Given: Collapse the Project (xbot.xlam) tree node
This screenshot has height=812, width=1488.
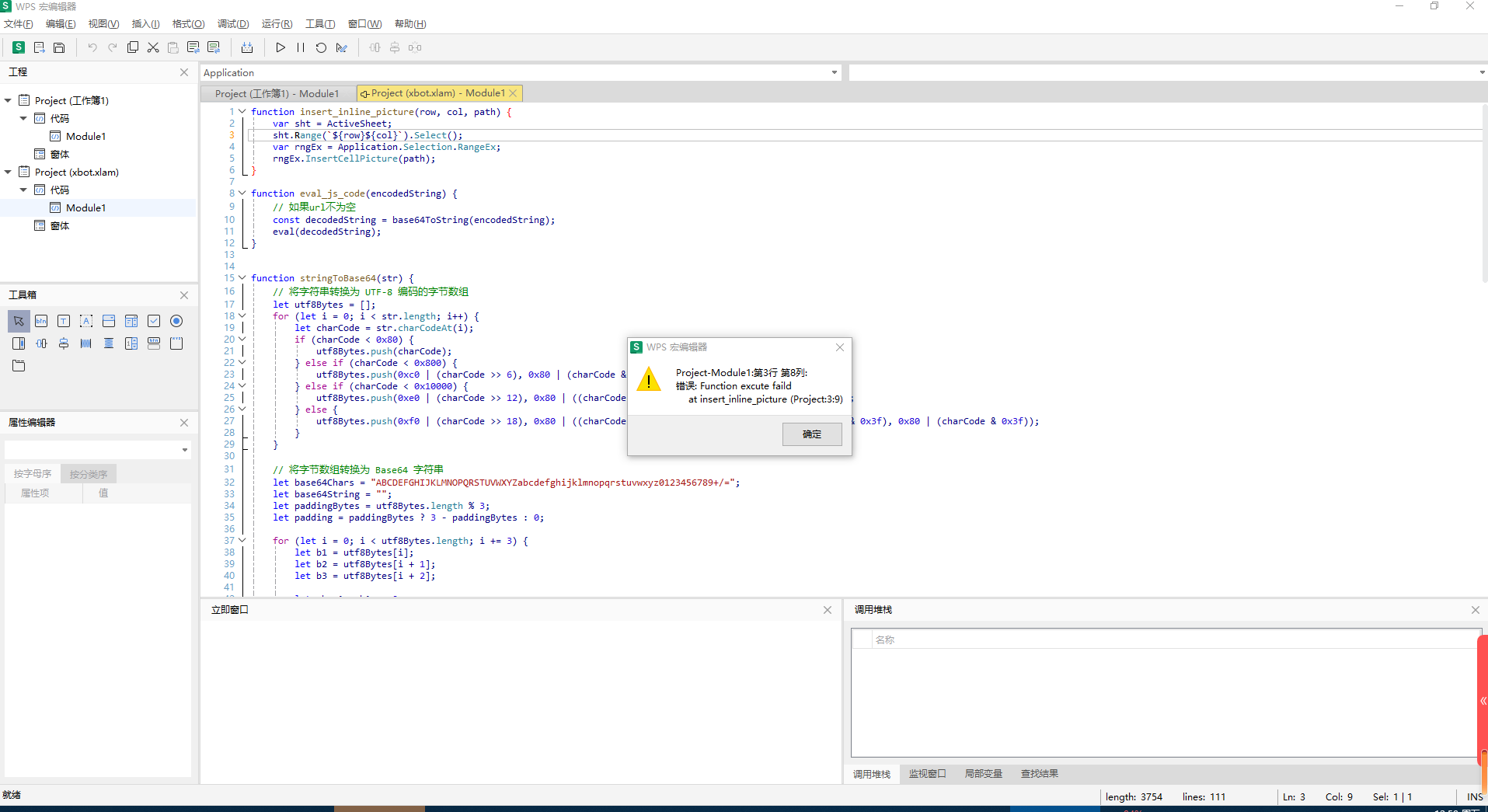Looking at the screenshot, I should click(x=9, y=172).
